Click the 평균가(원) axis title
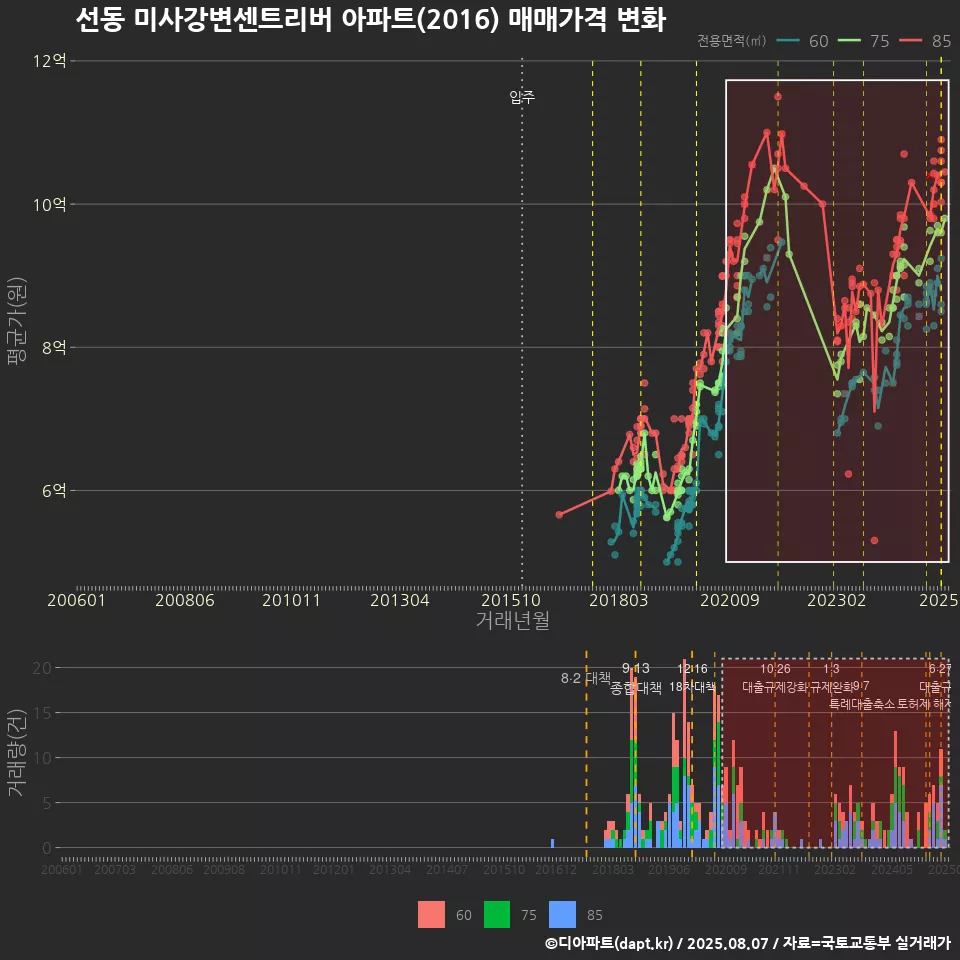The height and width of the screenshot is (960, 960). pos(17,321)
